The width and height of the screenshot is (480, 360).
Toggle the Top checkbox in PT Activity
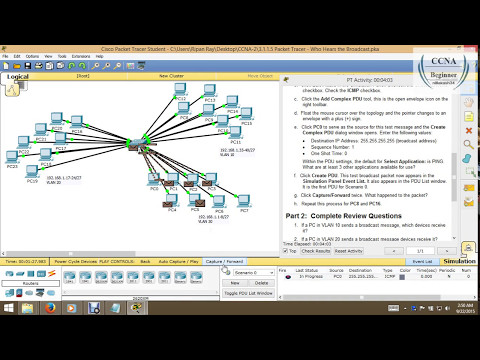(x=285, y=251)
